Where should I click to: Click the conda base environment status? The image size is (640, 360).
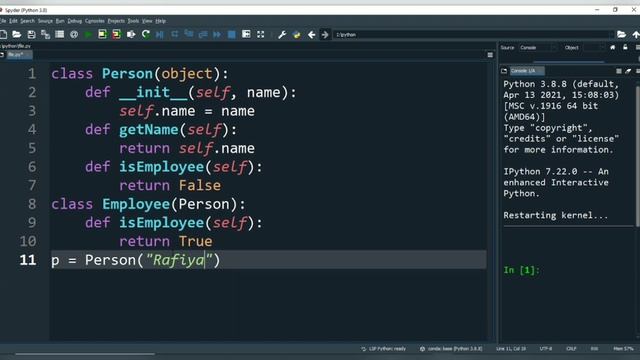click(x=451, y=349)
